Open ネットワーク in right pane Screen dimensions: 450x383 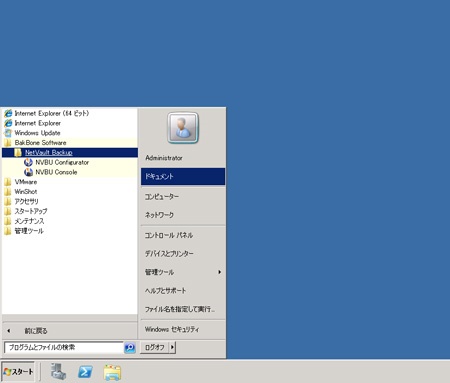pyautogui.click(x=183, y=215)
